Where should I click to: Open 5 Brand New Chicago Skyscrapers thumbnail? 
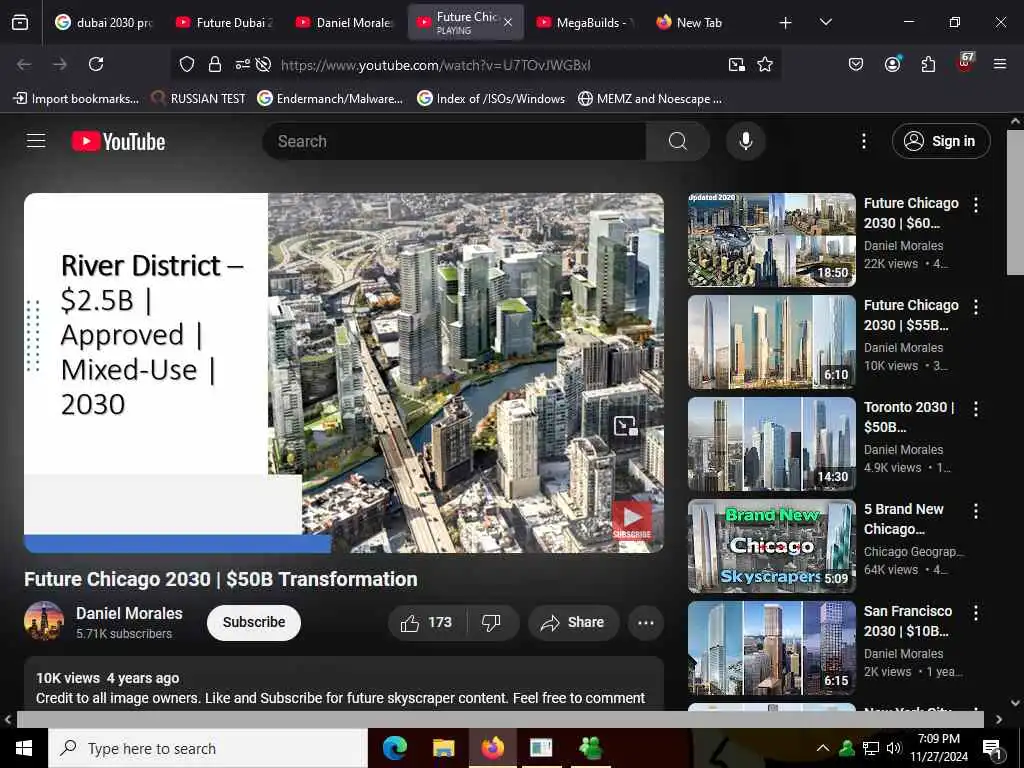(x=771, y=545)
